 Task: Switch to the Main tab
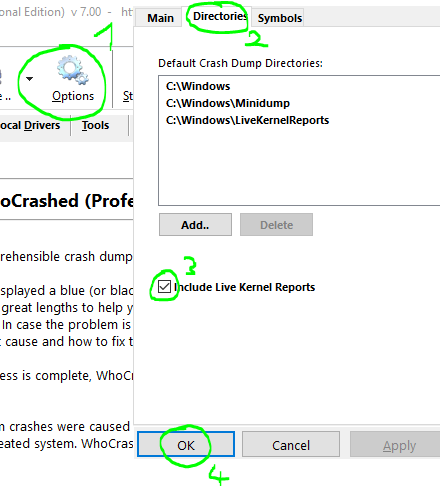click(160, 18)
